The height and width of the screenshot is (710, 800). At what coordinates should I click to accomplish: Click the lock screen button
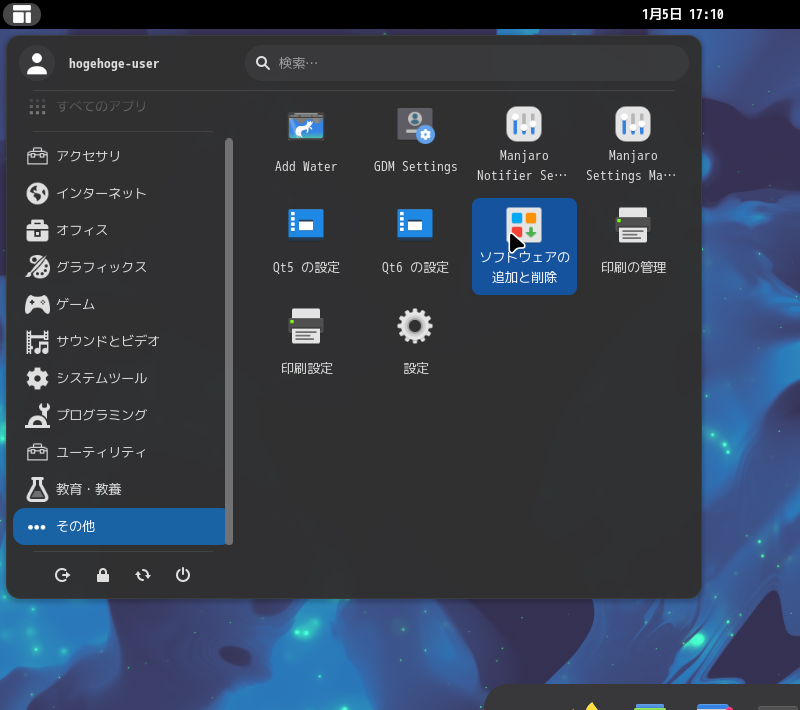pos(103,575)
